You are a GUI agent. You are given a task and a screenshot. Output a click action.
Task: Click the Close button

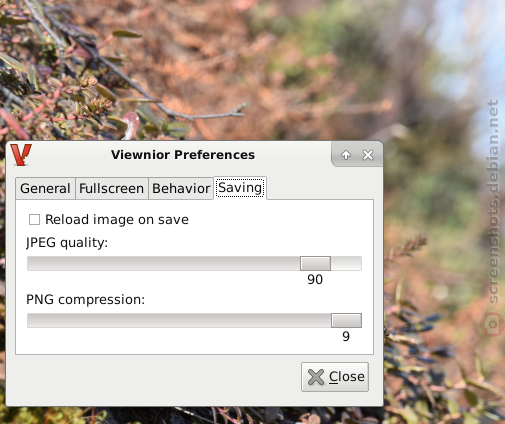pyautogui.click(x=335, y=377)
